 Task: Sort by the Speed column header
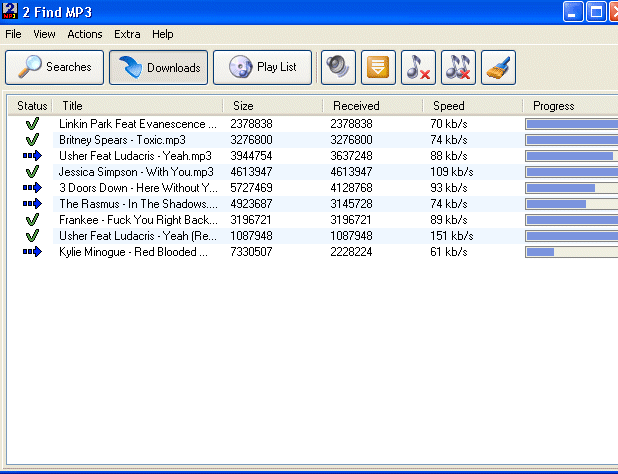(473, 106)
